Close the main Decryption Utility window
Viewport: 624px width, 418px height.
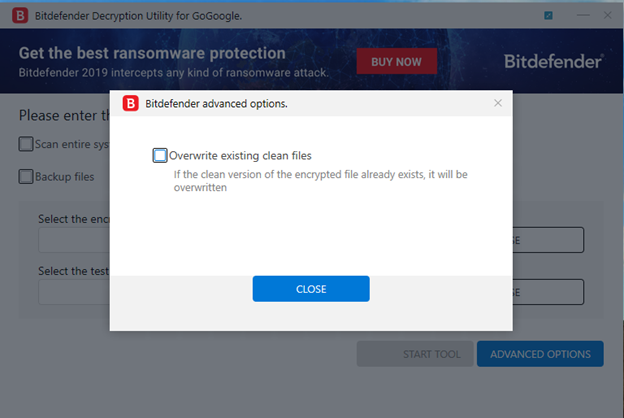click(x=607, y=15)
